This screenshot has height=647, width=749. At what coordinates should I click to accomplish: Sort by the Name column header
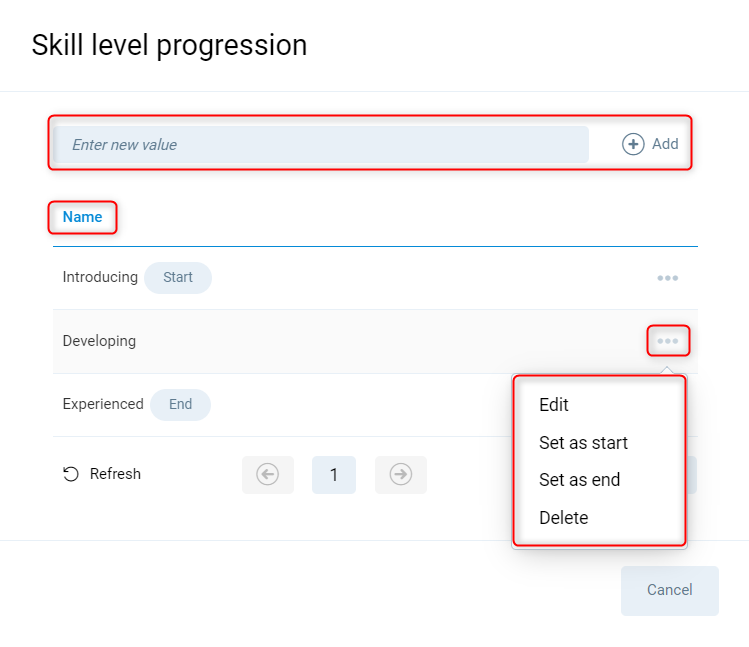tap(82, 217)
